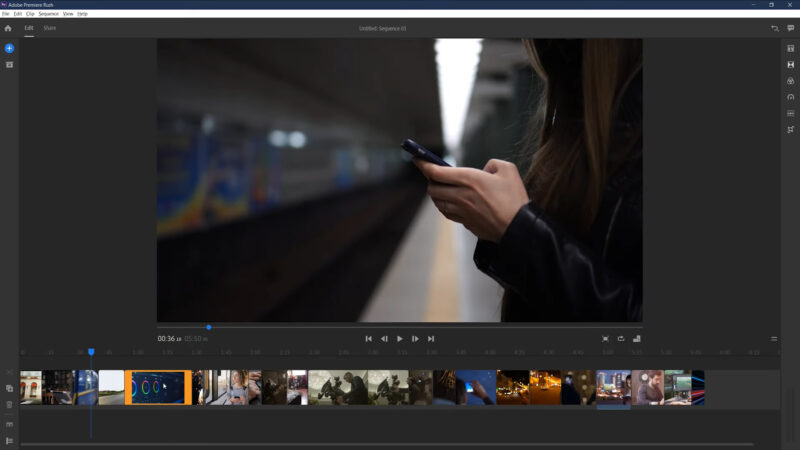This screenshot has width=800, height=450.
Task: Open the Sequence menu
Action: tap(48, 14)
